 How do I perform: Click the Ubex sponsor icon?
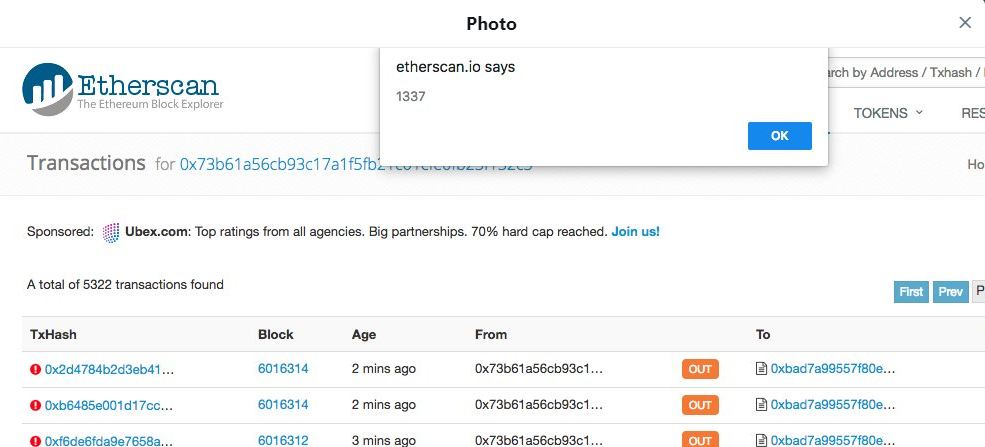(x=111, y=232)
